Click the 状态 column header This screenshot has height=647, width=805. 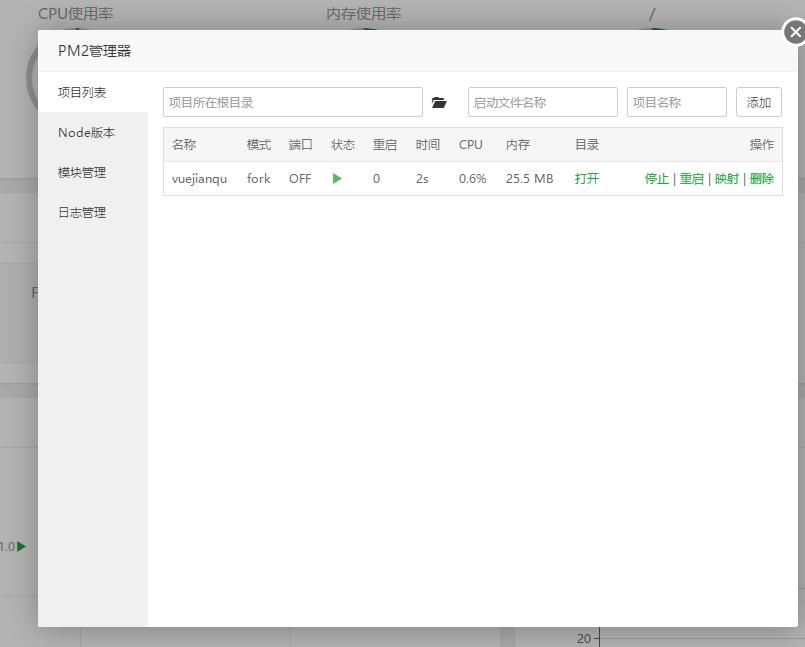343,145
